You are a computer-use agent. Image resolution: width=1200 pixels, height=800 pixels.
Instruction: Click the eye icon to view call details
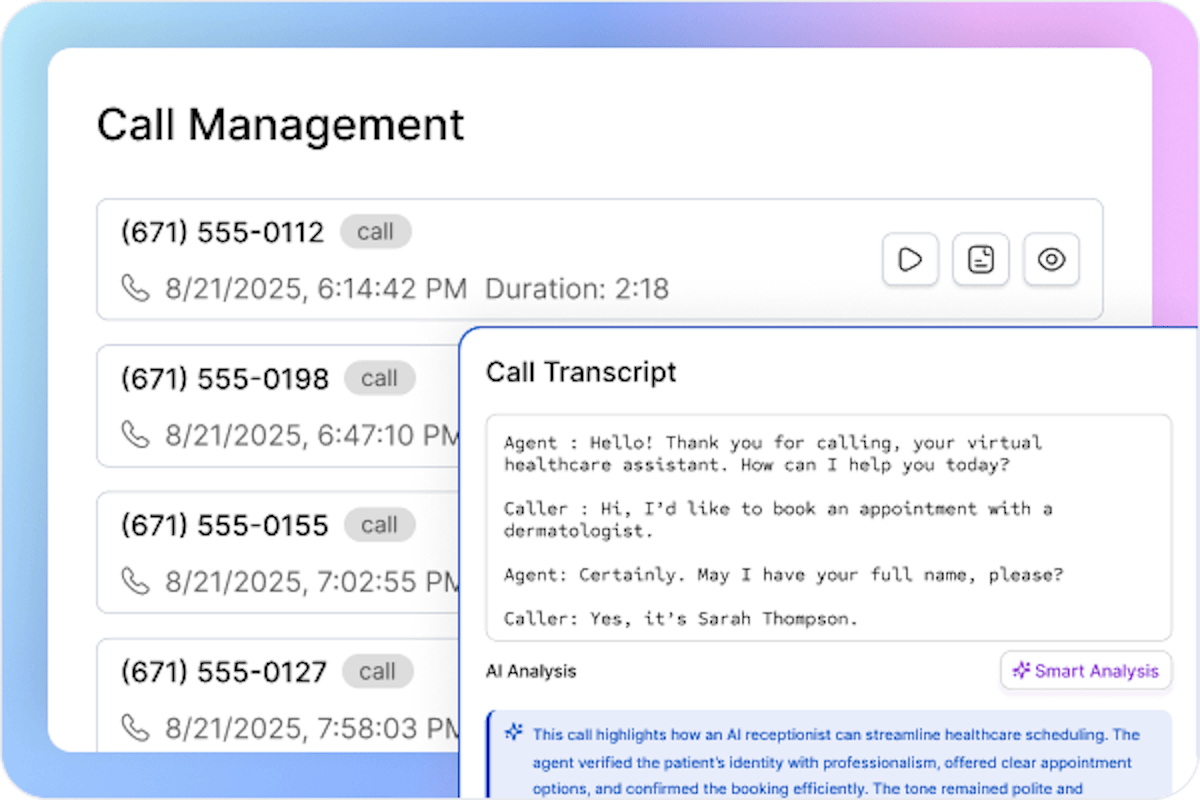[x=1051, y=260]
